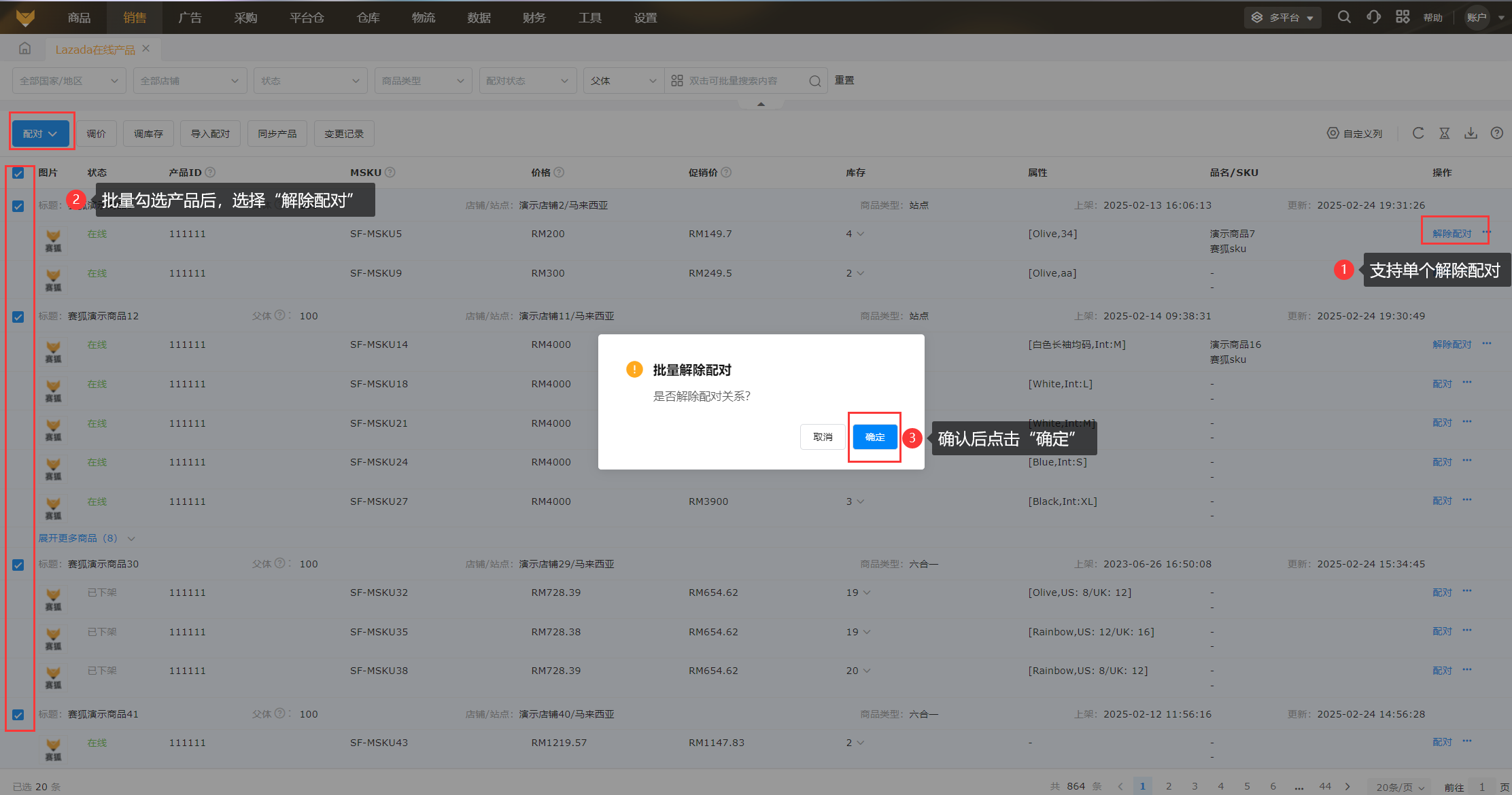Open customer service headset icon
The width and height of the screenshot is (1512, 795).
(1373, 17)
